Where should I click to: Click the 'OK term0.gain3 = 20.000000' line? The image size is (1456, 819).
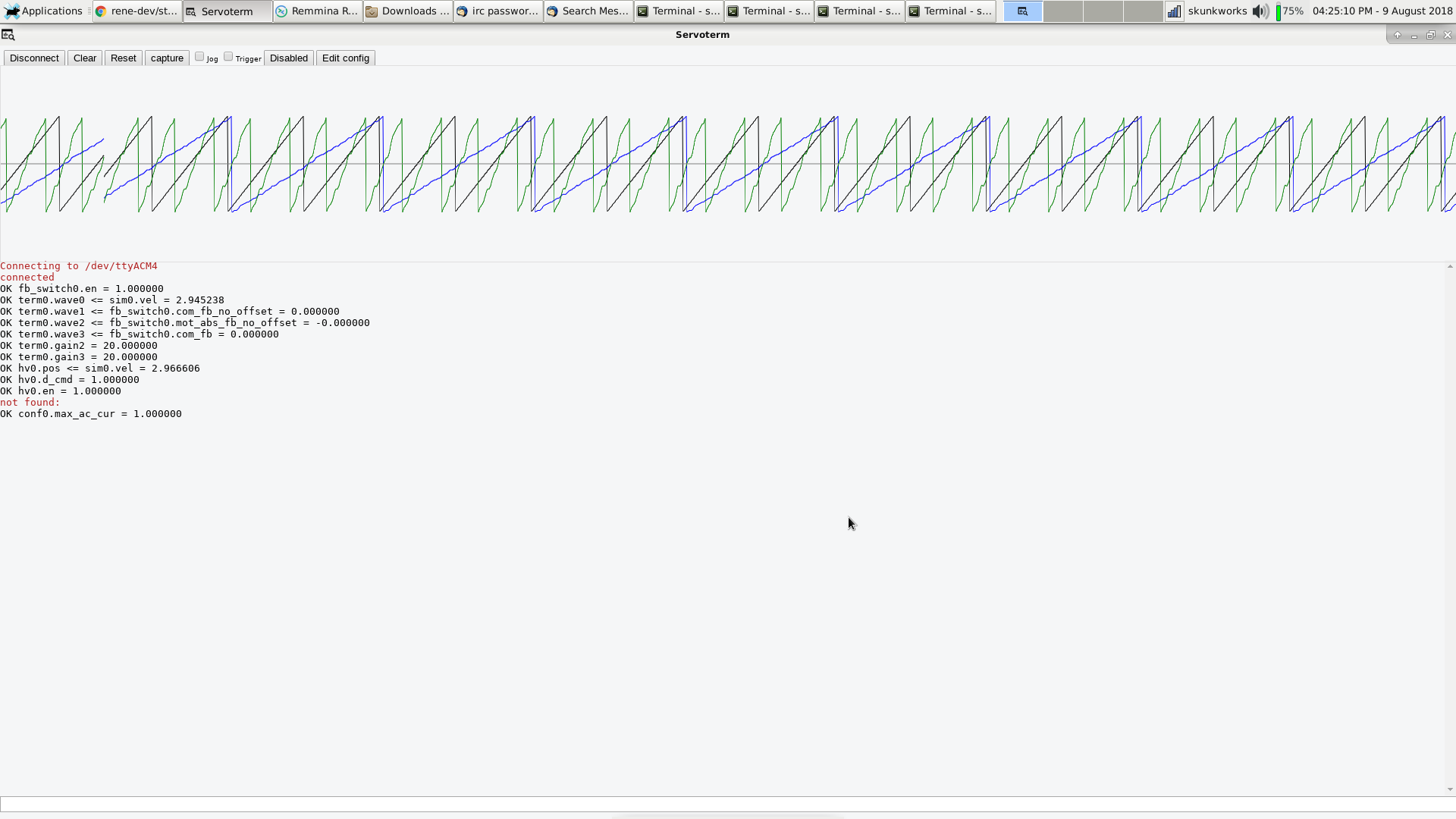tap(79, 357)
